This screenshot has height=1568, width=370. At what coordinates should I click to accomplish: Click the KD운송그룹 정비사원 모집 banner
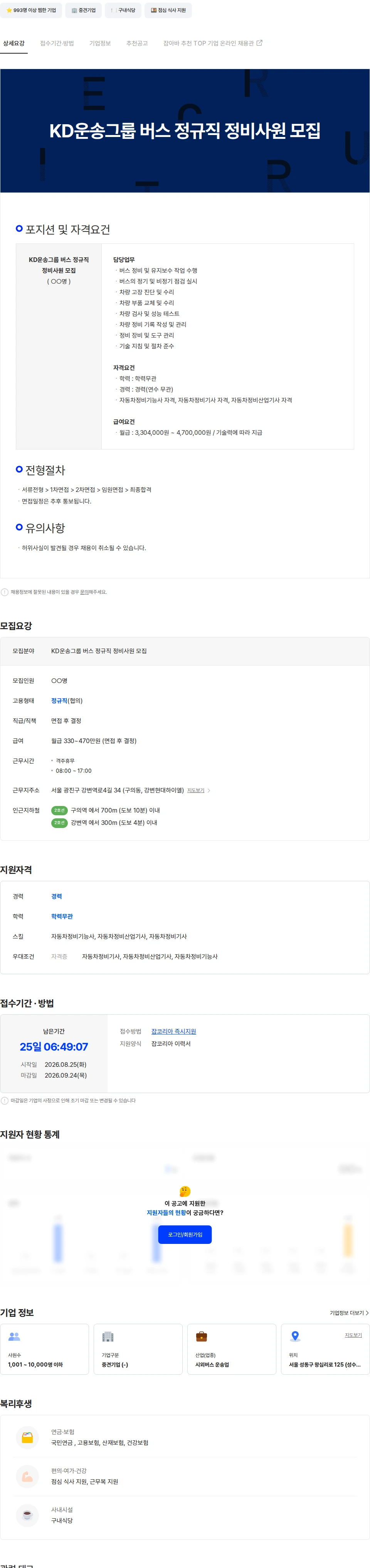pyautogui.click(x=185, y=131)
